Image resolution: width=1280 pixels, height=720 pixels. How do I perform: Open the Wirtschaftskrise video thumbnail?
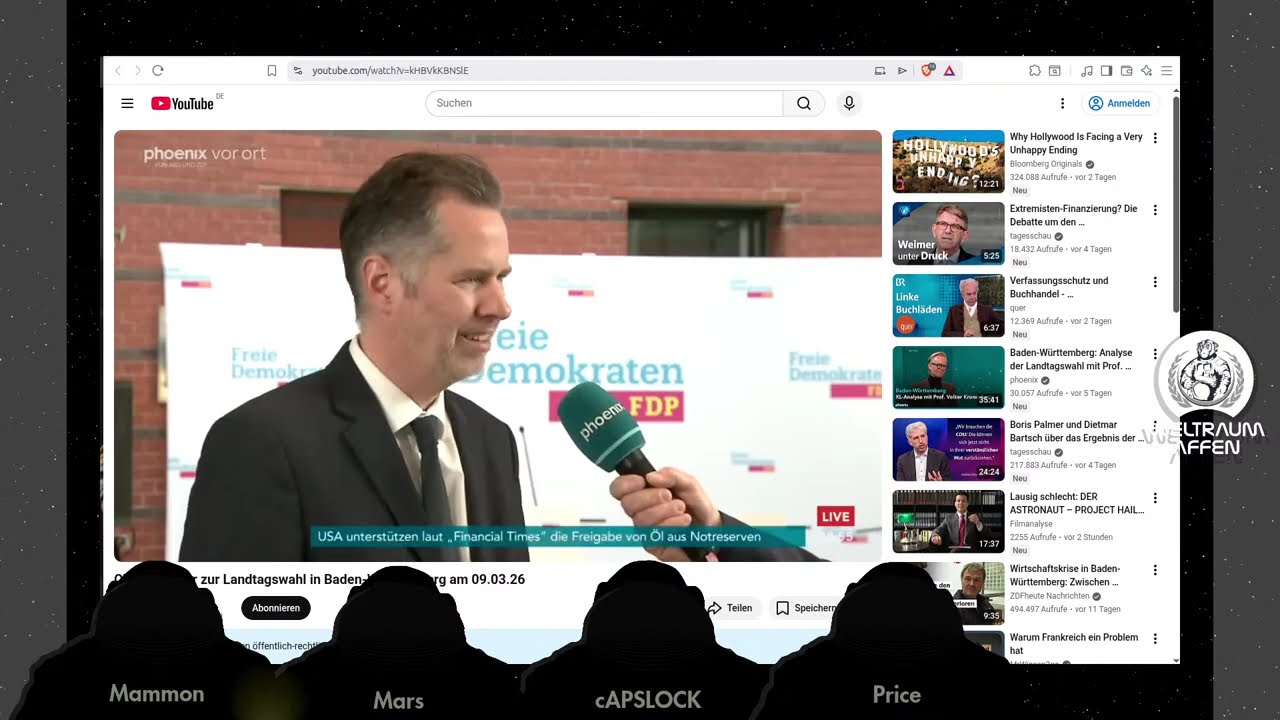(948, 593)
